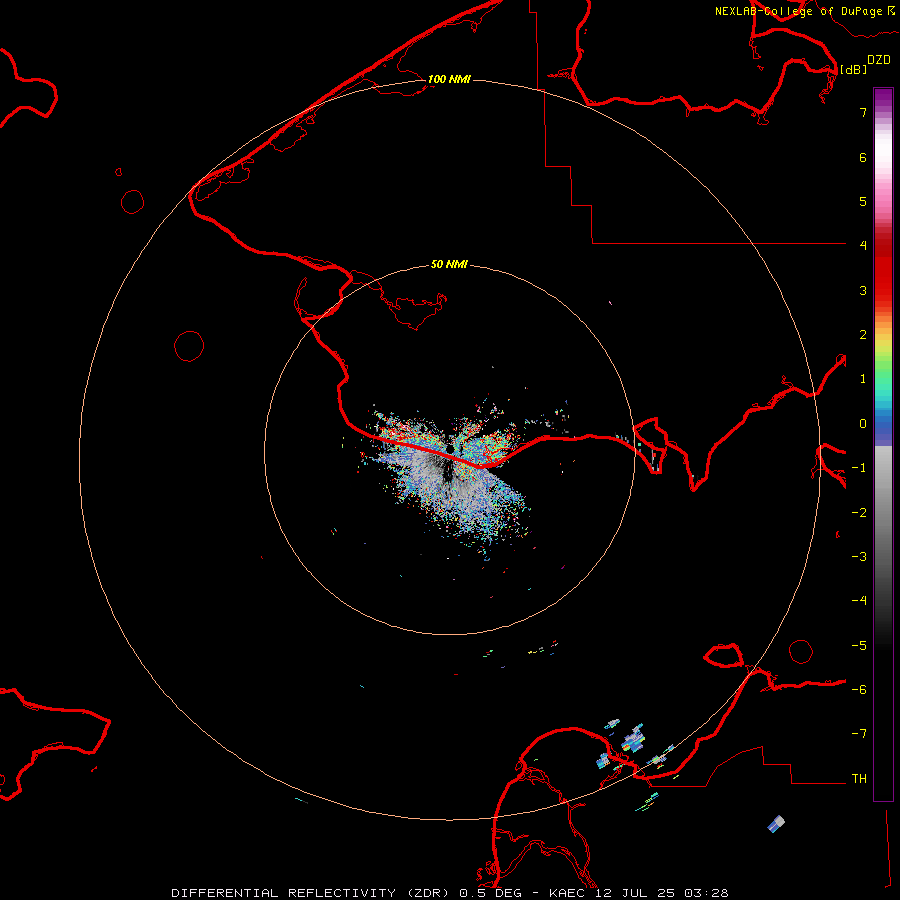Click the radar site center in the echo cluster
900x900 pixels.
(450, 449)
